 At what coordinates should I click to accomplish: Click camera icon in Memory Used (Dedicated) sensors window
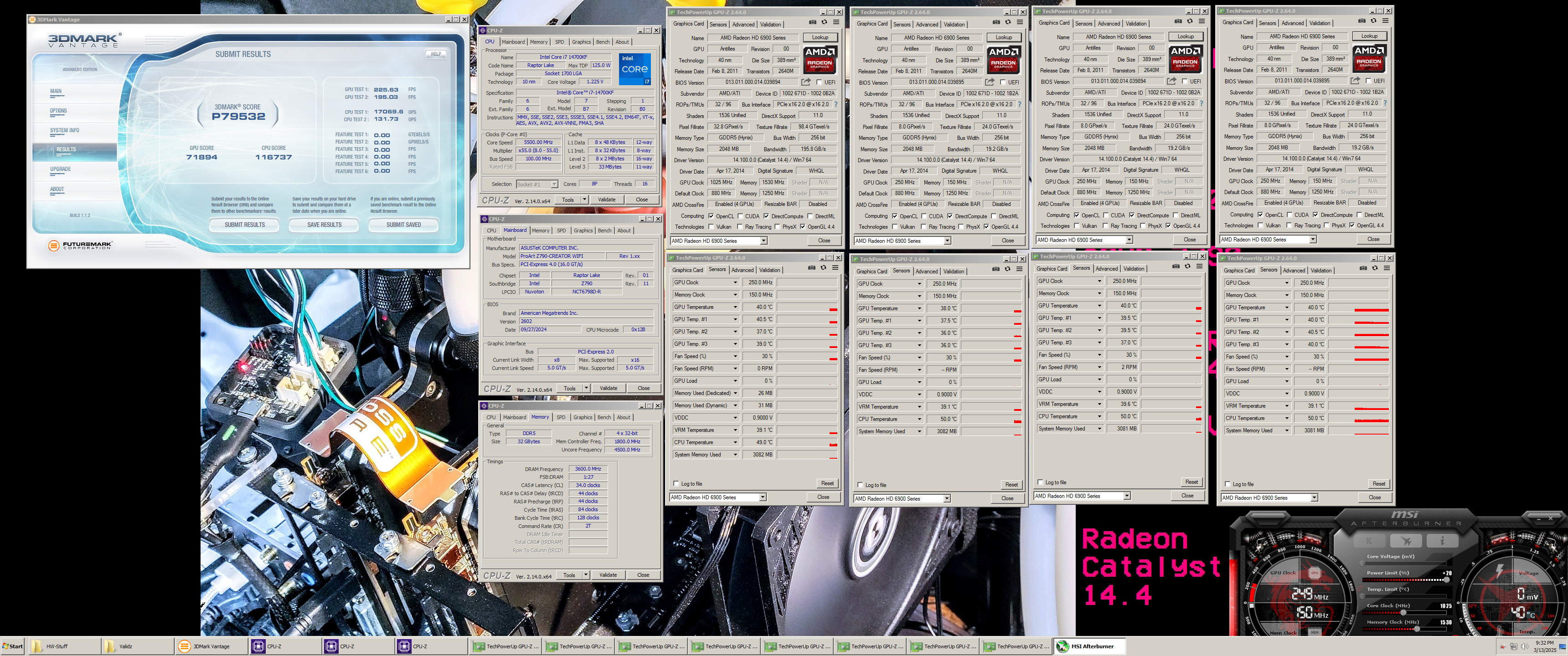click(x=811, y=268)
